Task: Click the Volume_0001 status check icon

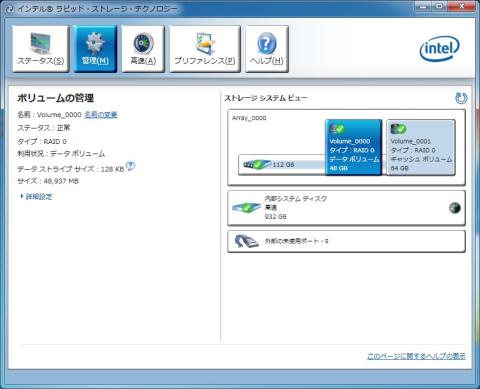Action: coord(398,128)
